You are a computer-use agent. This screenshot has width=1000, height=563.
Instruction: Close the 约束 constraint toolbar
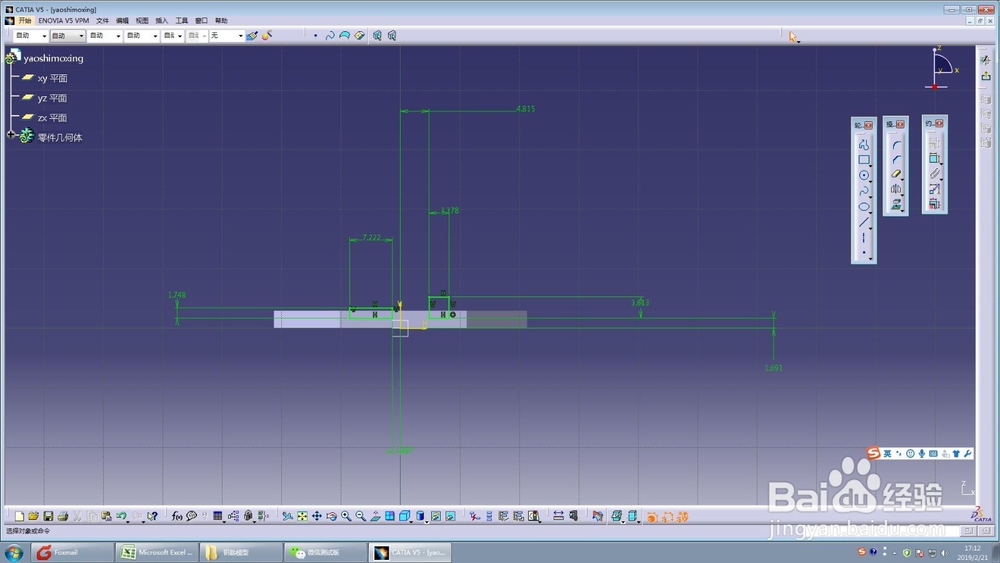(939, 123)
